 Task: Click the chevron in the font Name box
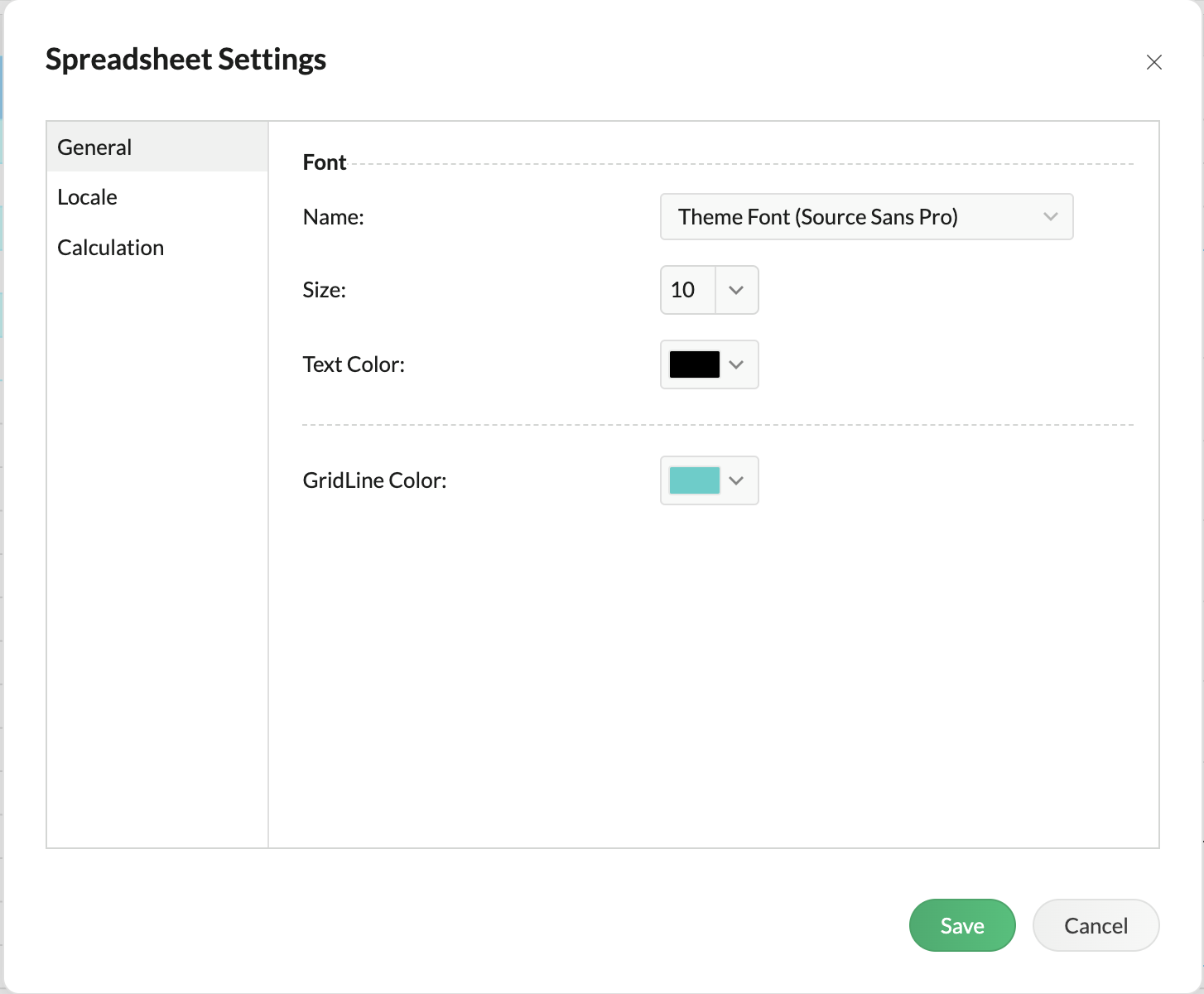[x=1051, y=217]
